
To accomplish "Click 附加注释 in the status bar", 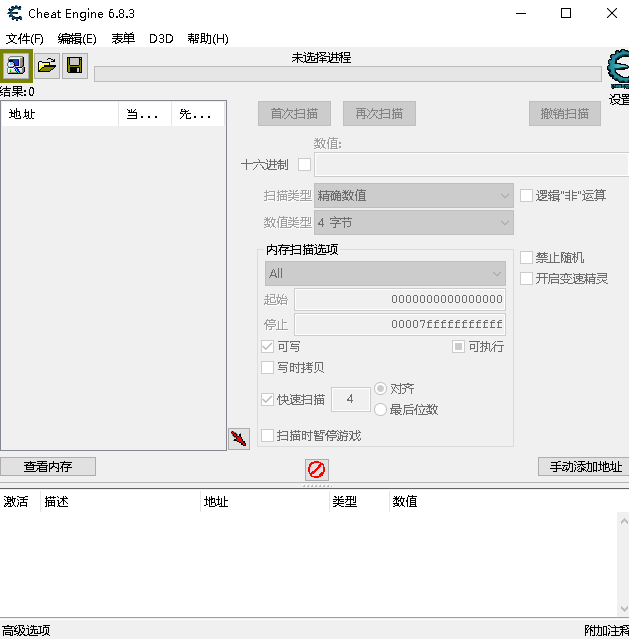I will [x=607, y=630].
